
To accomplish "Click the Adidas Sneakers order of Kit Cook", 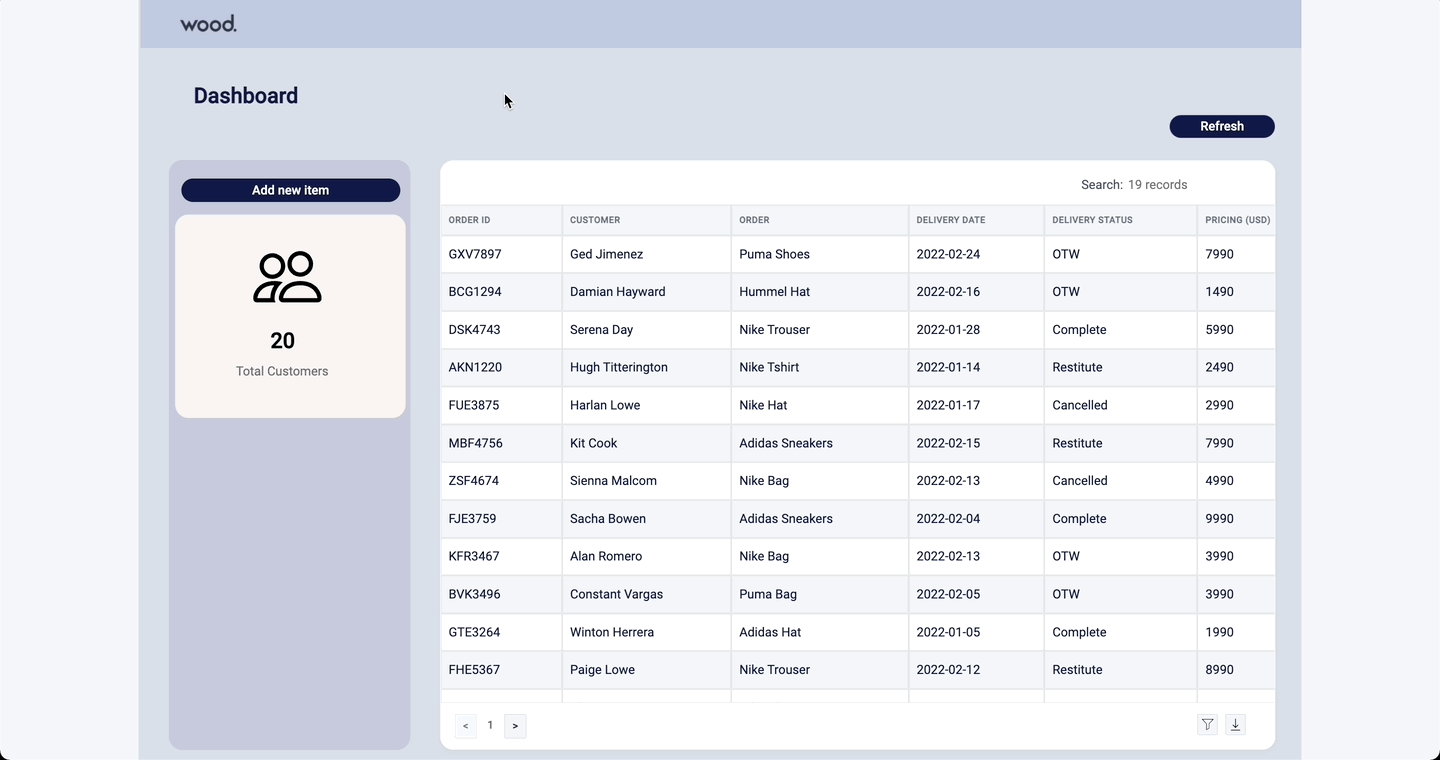I will [x=786, y=443].
